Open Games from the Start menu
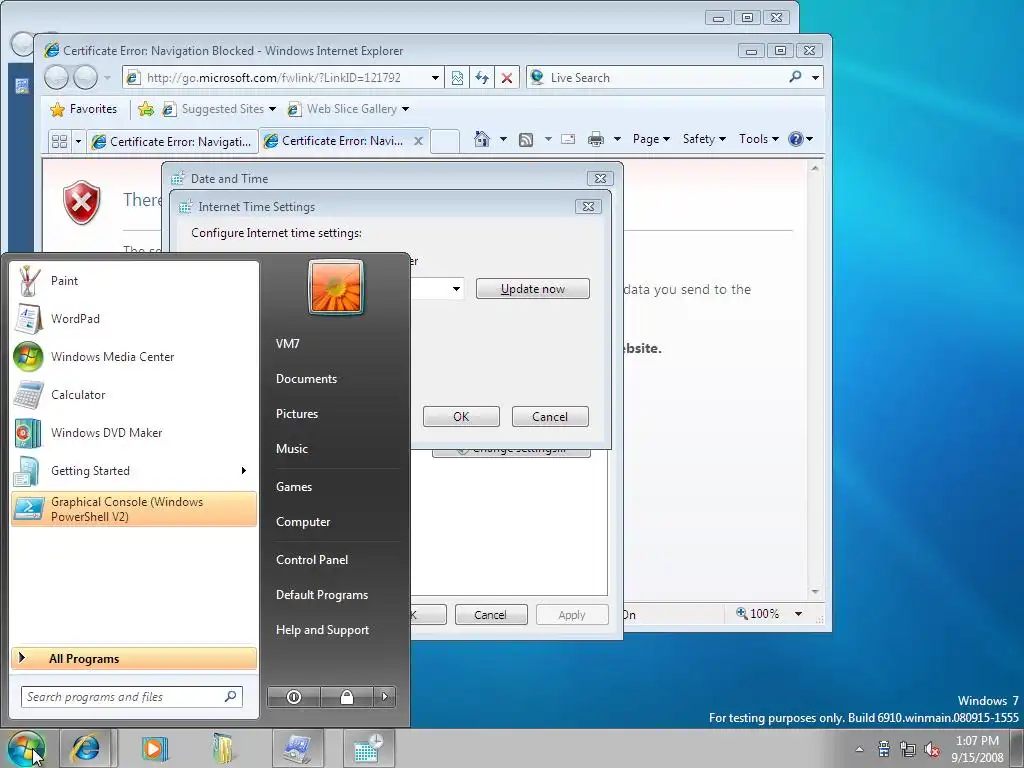 (294, 487)
